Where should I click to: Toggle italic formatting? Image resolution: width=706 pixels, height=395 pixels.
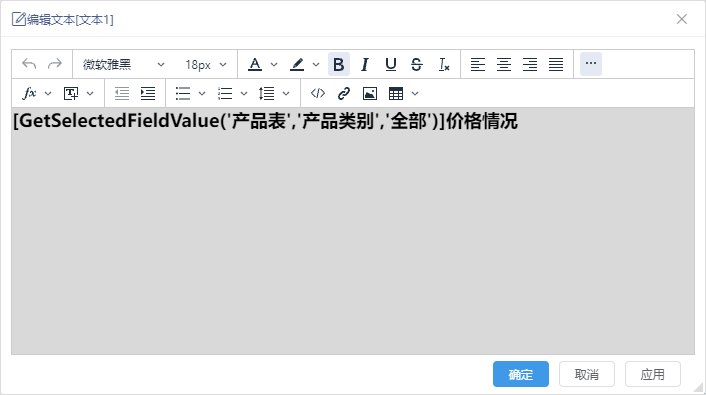pyautogui.click(x=365, y=64)
